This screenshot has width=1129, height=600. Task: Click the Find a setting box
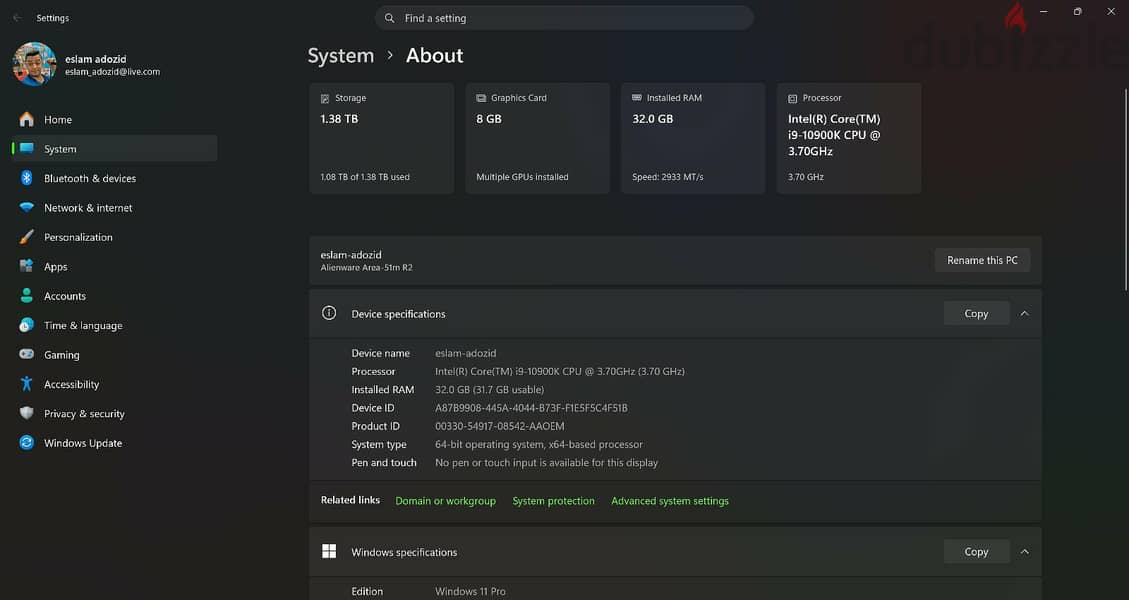click(564, 18)
